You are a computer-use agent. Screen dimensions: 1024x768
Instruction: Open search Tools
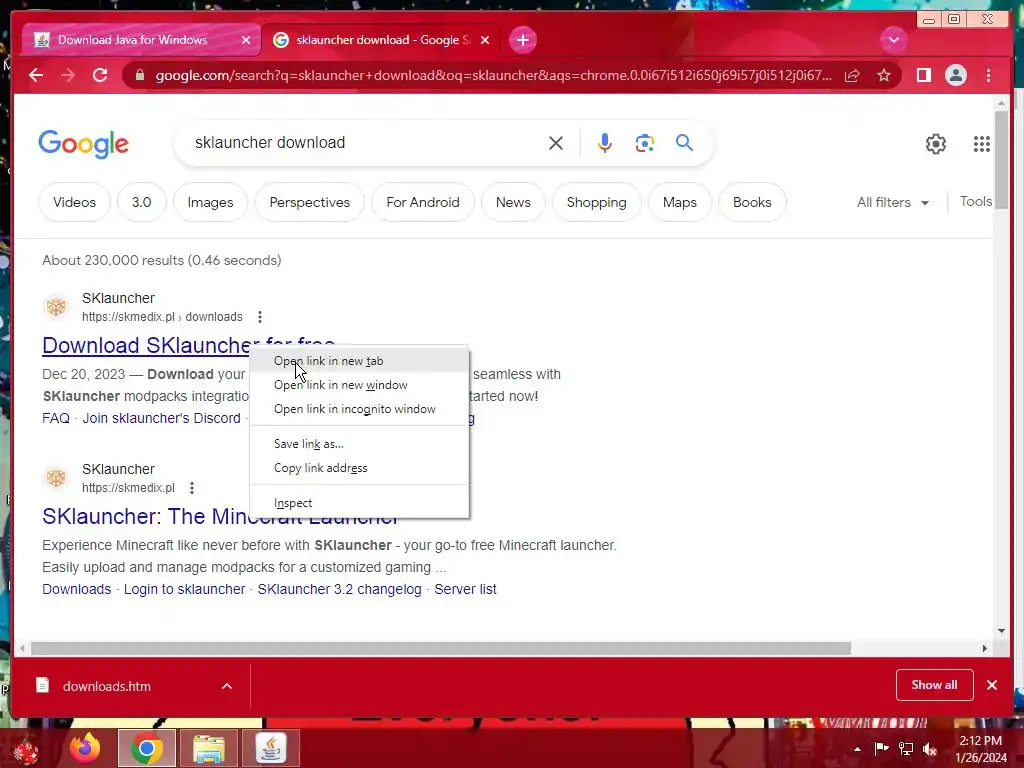coord(976,202)
